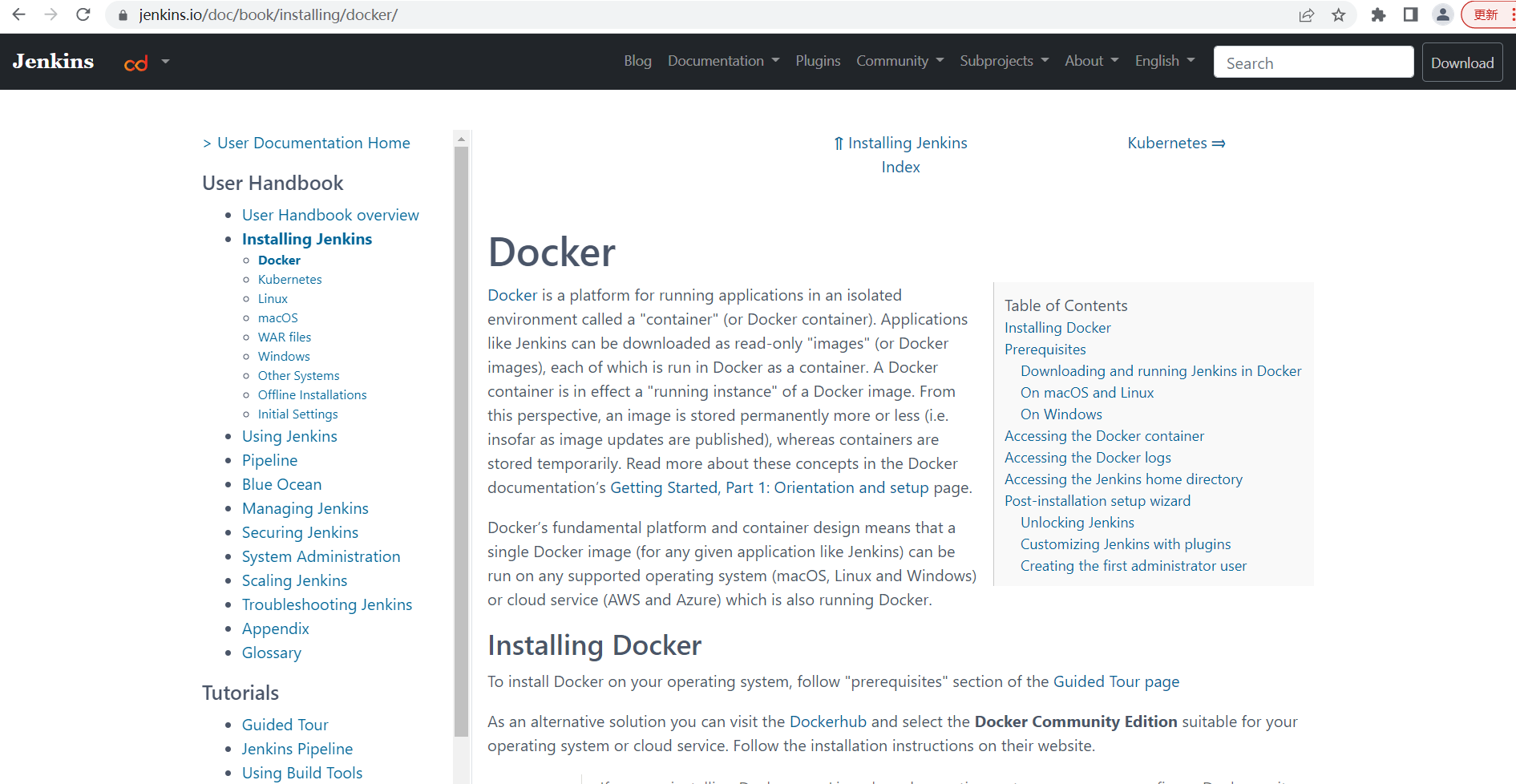1516x784 pixels.
Task: Open User Documentation Home link
Action: click(x=313, y=143)
